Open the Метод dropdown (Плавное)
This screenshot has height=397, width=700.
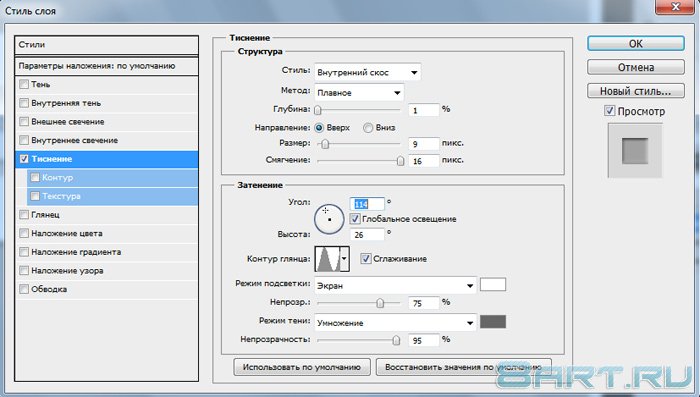[x=359, y=93]
